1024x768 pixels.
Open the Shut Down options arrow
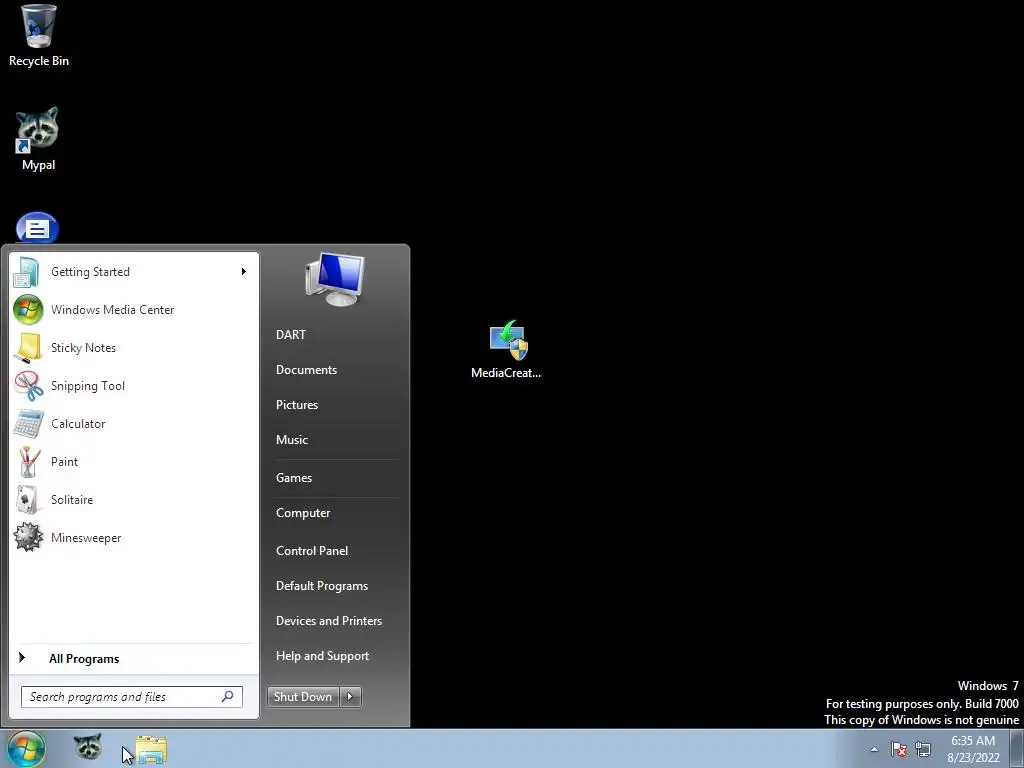(x=350, y=697)
